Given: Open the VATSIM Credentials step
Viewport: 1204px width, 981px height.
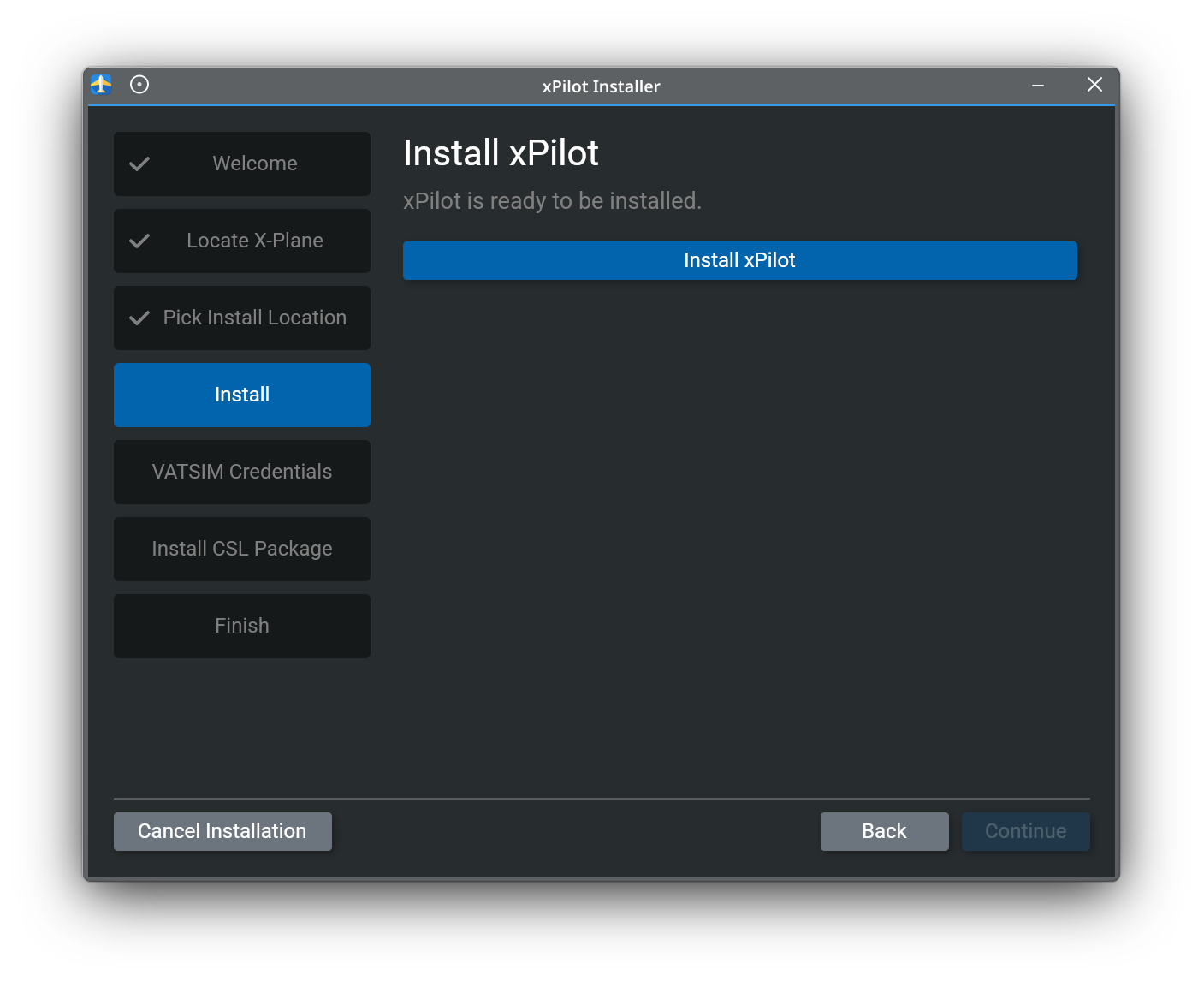Looking at the screenshot, I should tap(241, 472).
